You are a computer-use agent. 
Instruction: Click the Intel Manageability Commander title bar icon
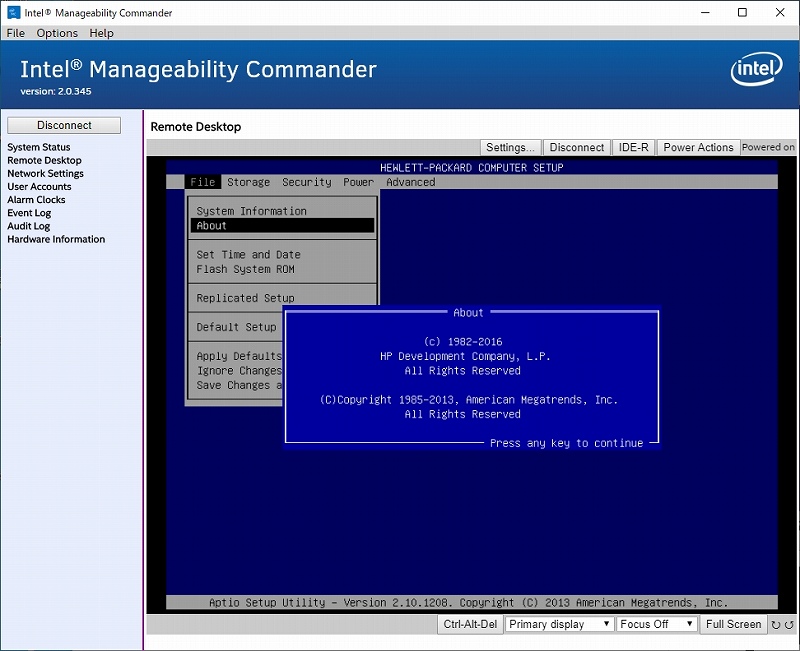[13, 13]
